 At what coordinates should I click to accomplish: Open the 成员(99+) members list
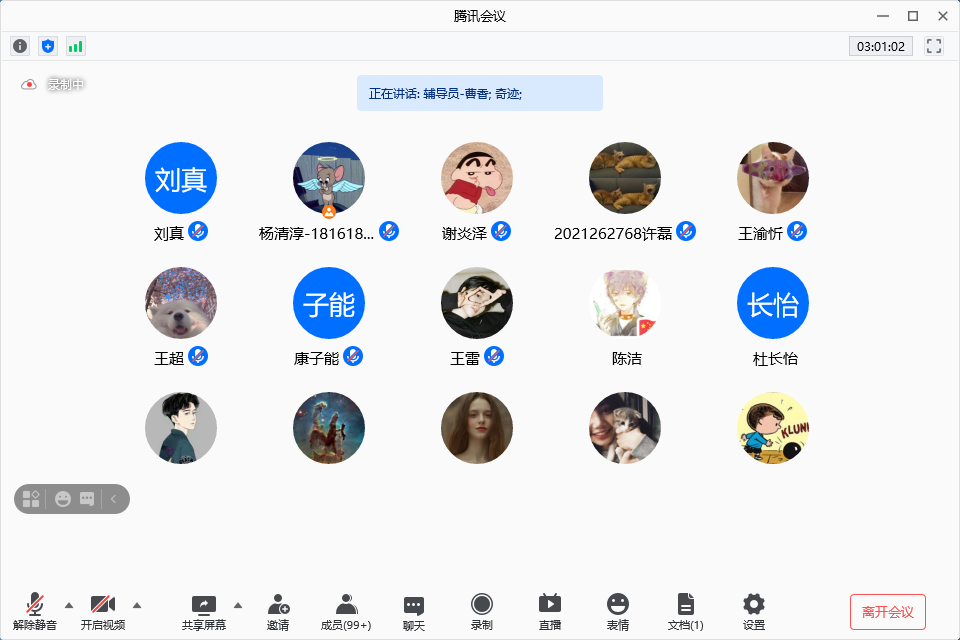pyautogui.click(x=346, y=611)
